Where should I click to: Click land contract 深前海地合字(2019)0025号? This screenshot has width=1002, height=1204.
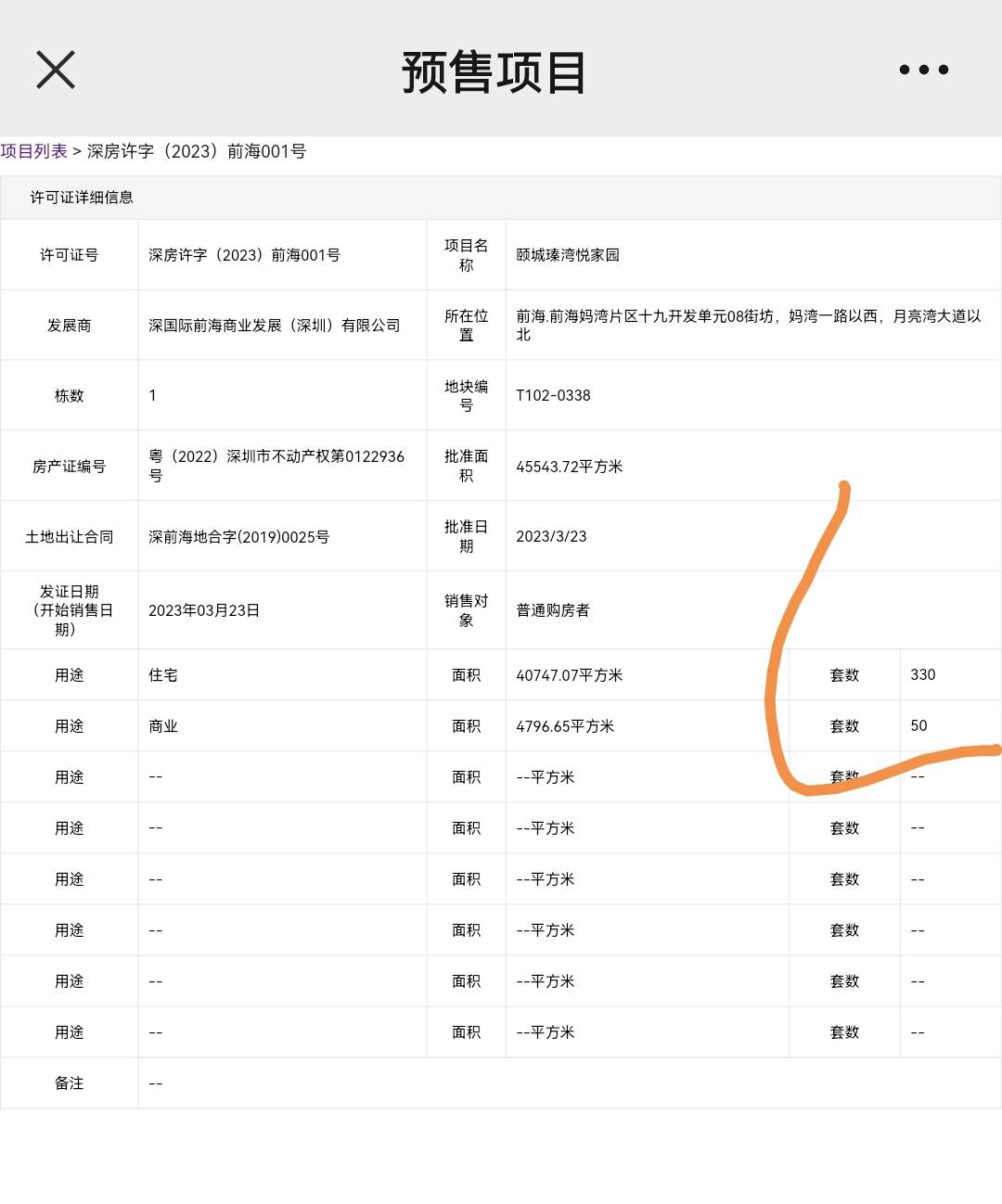[x=238, y=537]
